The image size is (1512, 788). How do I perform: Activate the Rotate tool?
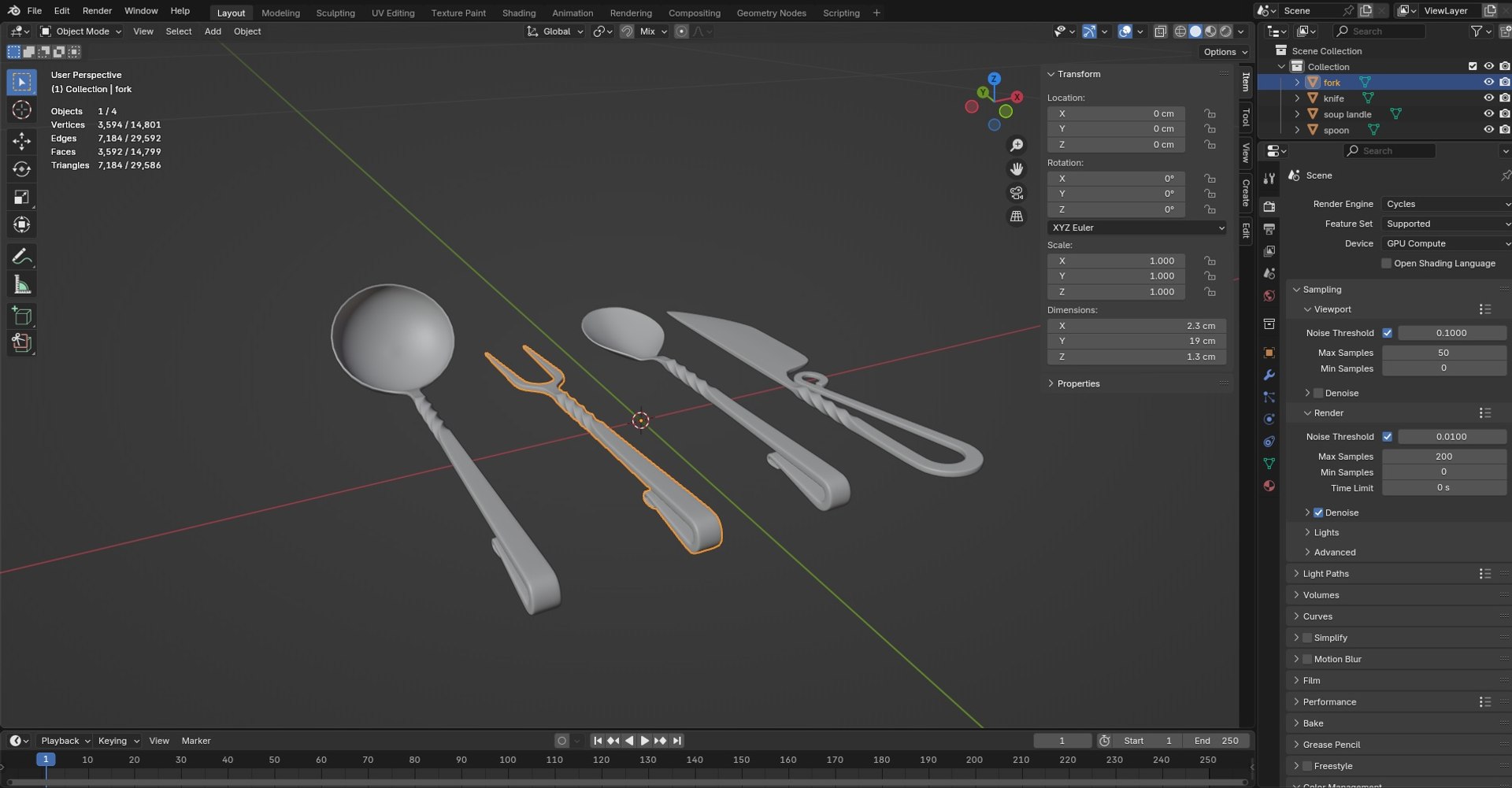[x=21, y=169]
